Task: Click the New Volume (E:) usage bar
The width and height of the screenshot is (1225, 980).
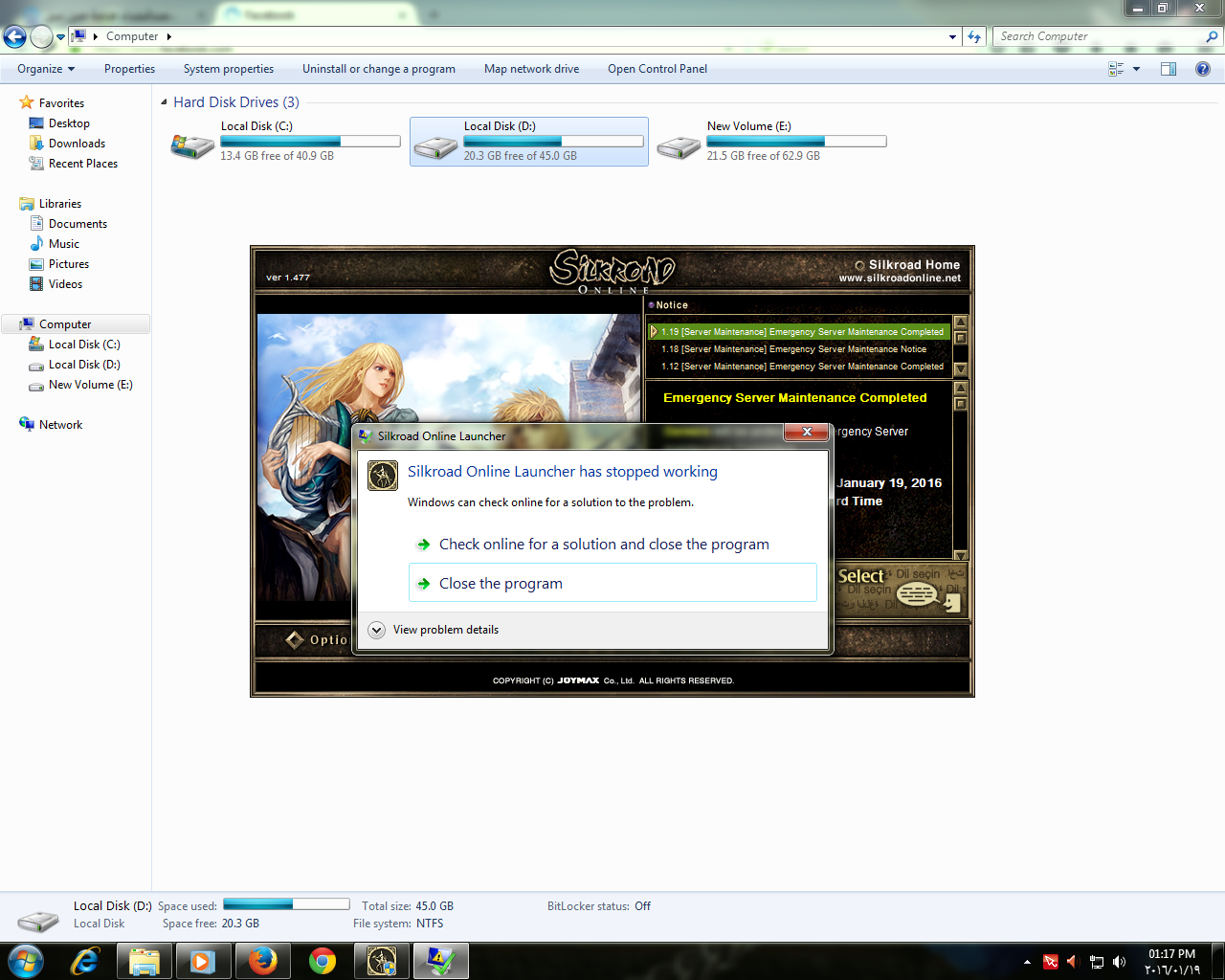Action: point(796,141)
